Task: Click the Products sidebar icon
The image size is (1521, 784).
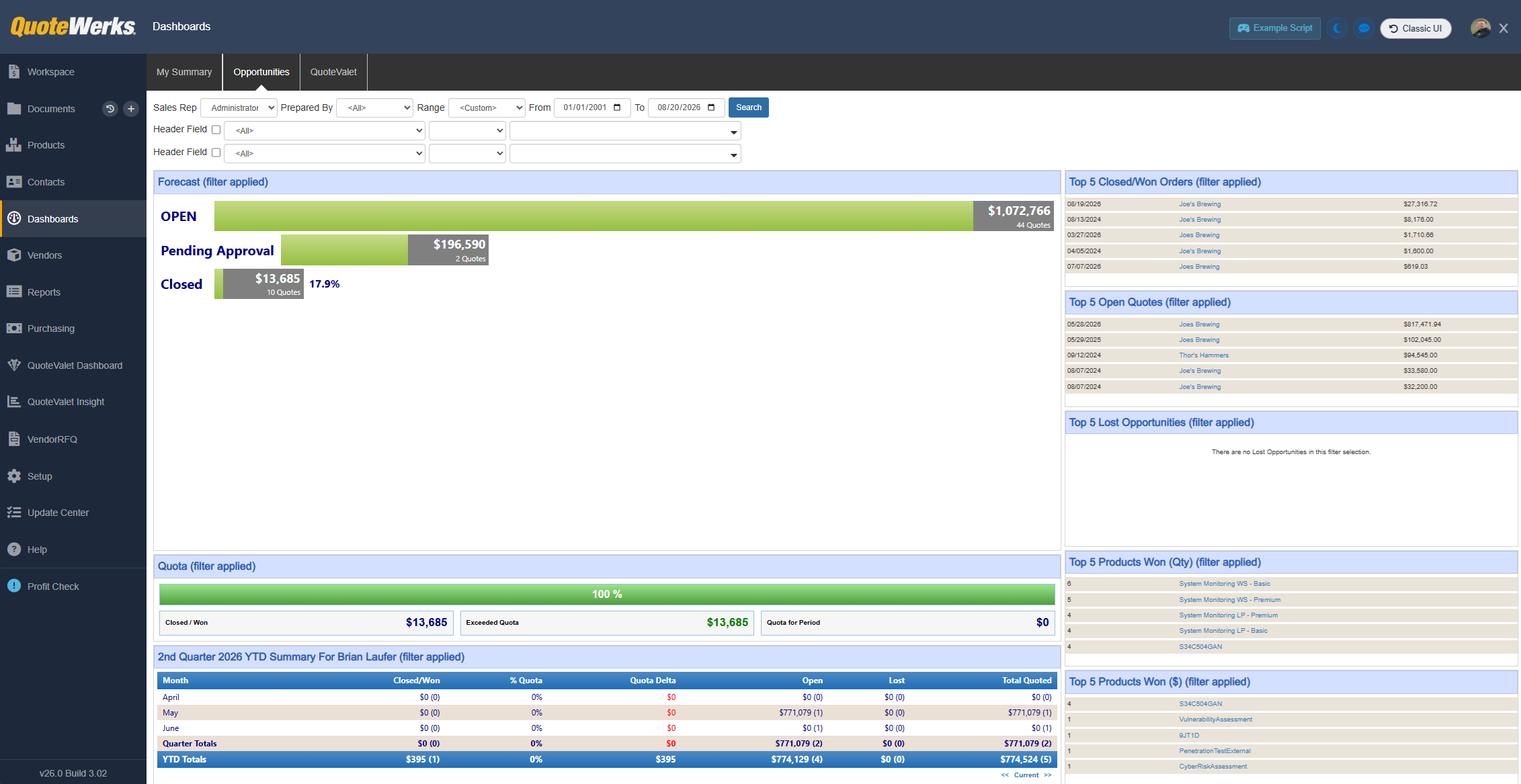Action: pos(14,145)
